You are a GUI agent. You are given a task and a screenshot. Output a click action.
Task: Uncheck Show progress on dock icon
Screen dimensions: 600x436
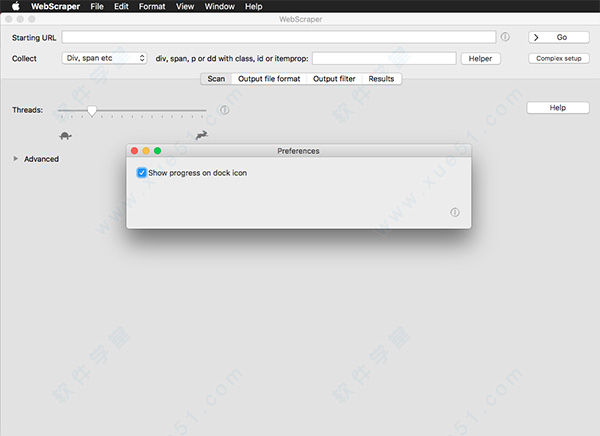coord(142,173)
